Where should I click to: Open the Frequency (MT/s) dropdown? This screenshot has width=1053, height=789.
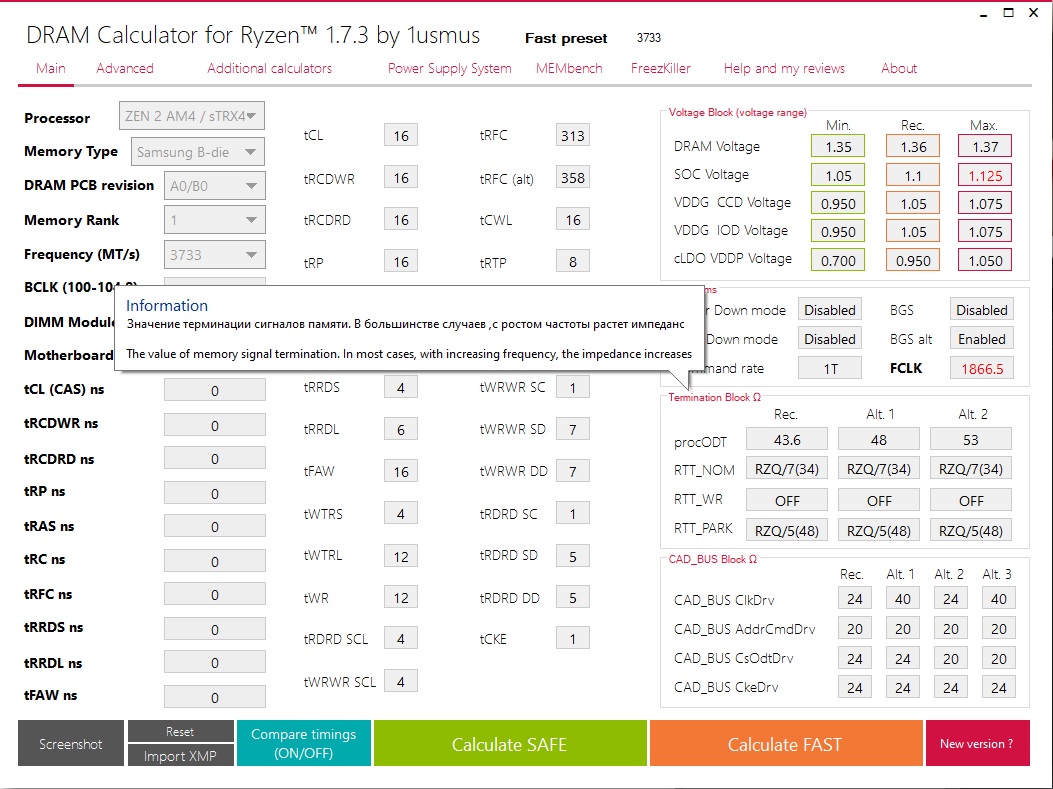click(214, 254)
